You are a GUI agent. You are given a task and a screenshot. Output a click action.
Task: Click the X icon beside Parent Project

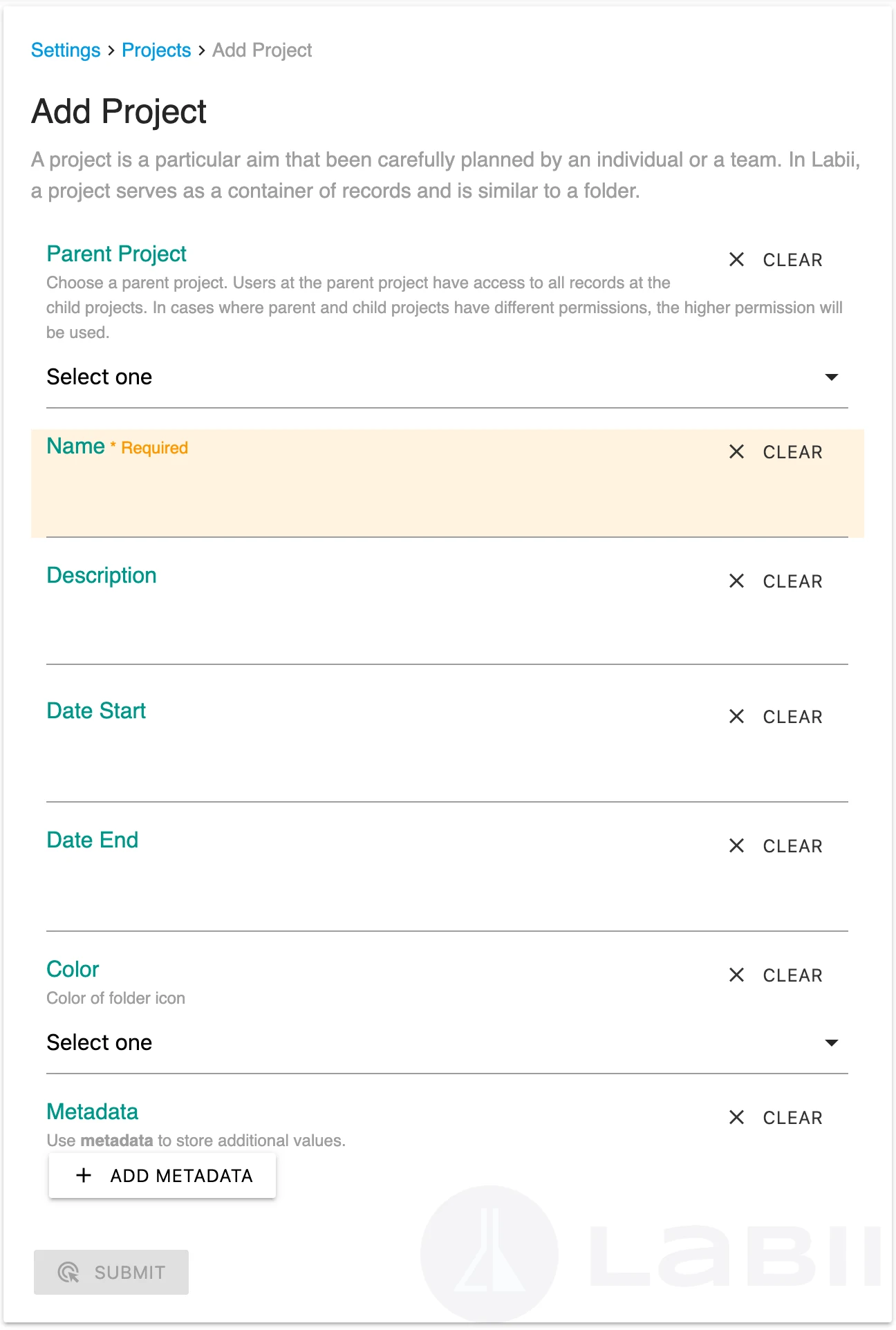[x=736, y=259]
